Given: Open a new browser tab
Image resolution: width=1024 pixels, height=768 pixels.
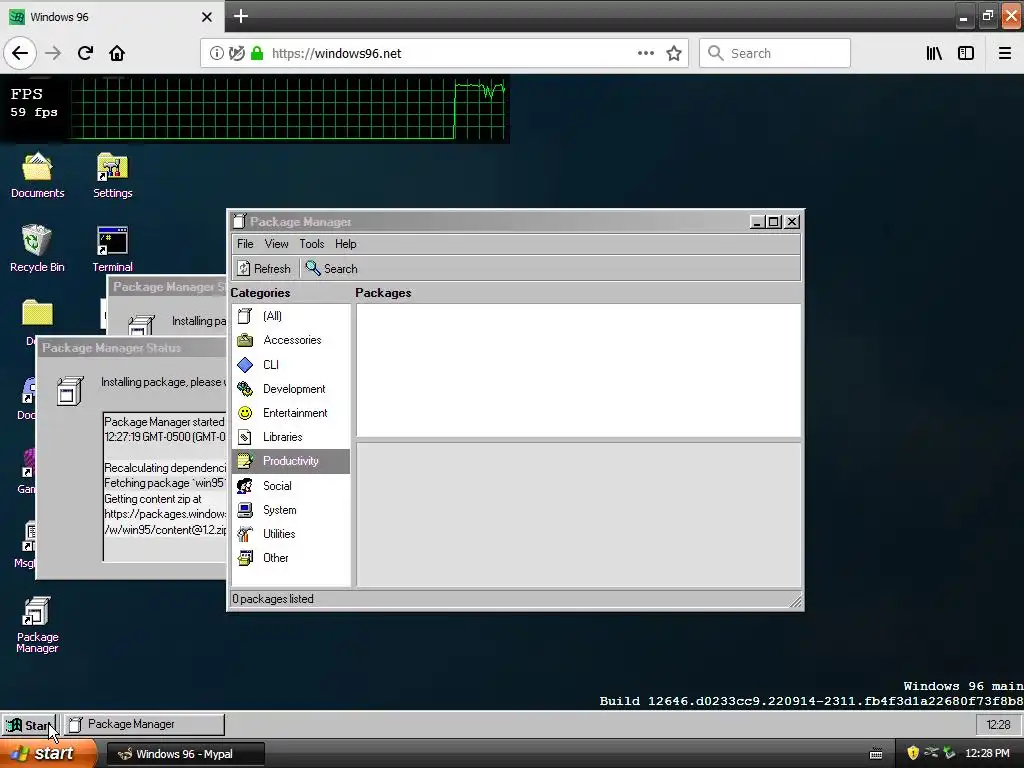Looking at the screenshot, I should pyautogui.click(x=240, y=16).
